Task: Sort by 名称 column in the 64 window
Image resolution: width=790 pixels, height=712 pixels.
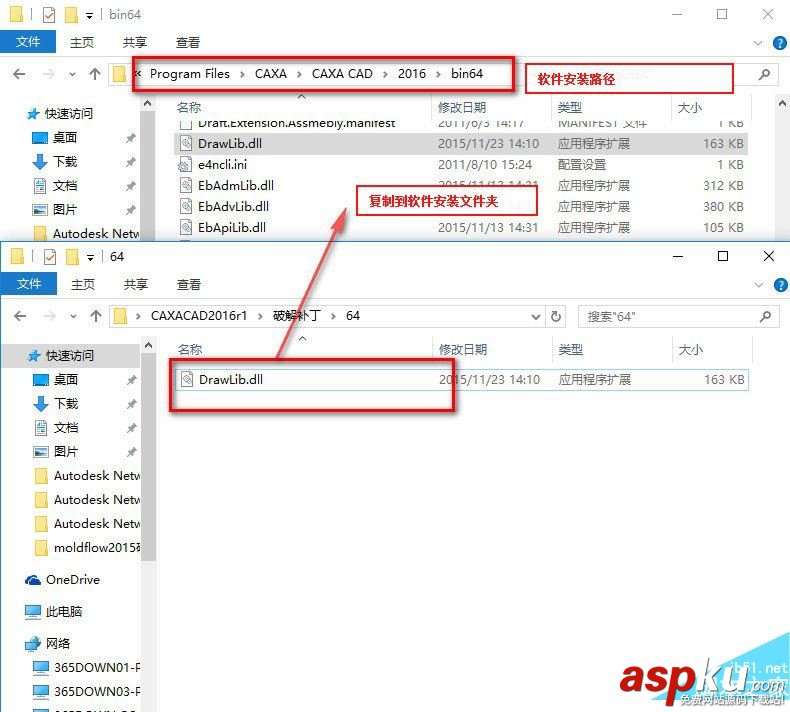Action: 190,349
